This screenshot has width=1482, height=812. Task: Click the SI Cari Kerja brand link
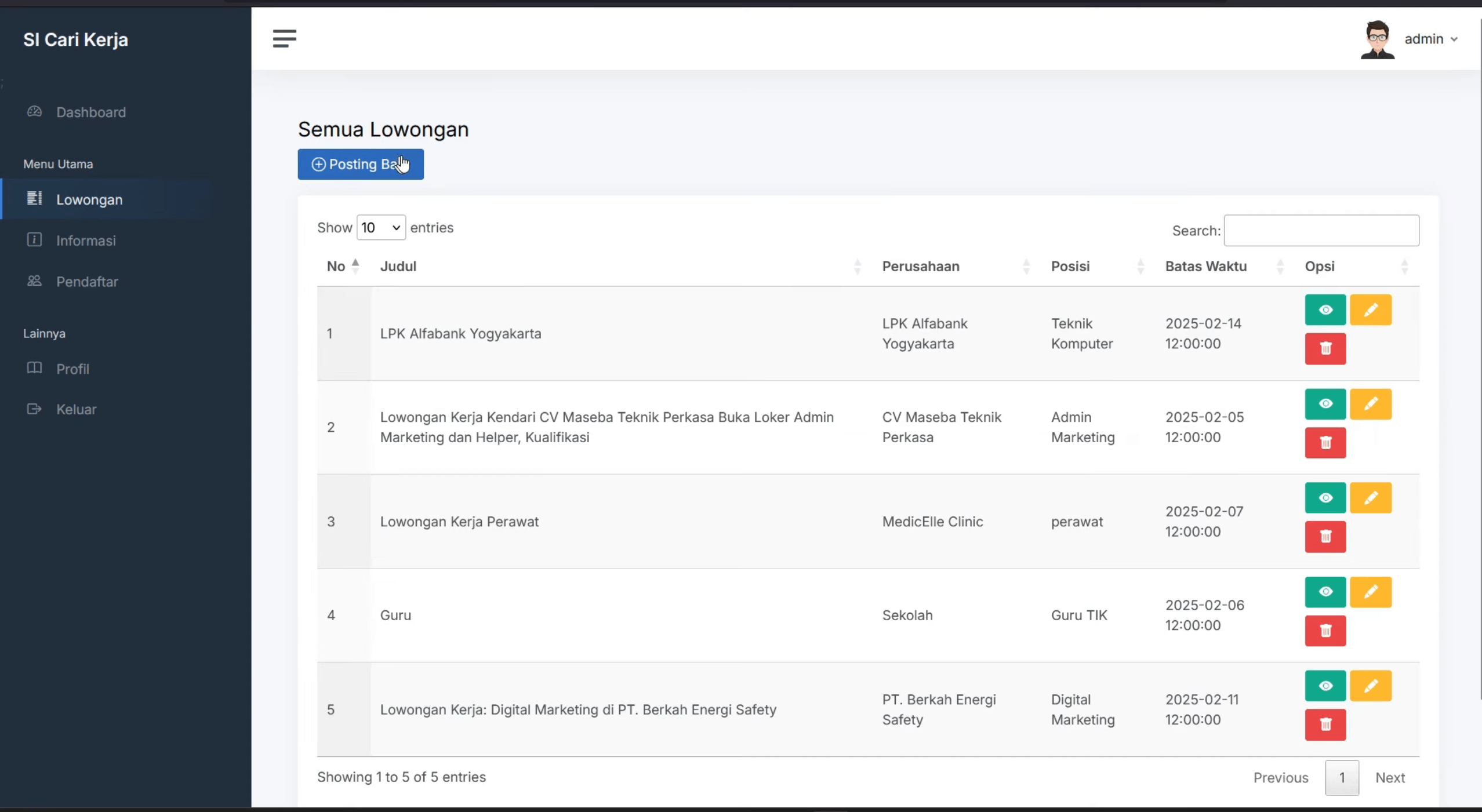(x=75, y=39)
